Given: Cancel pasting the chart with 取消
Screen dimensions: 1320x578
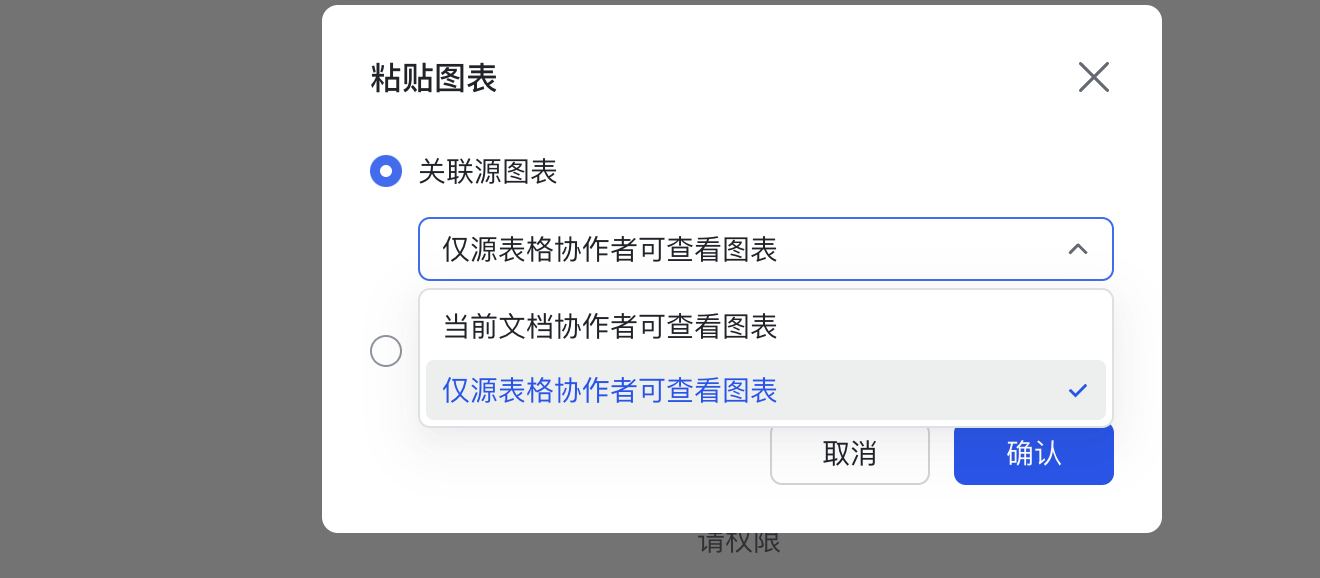Looking at the screenshot, I should coord(849,454).
